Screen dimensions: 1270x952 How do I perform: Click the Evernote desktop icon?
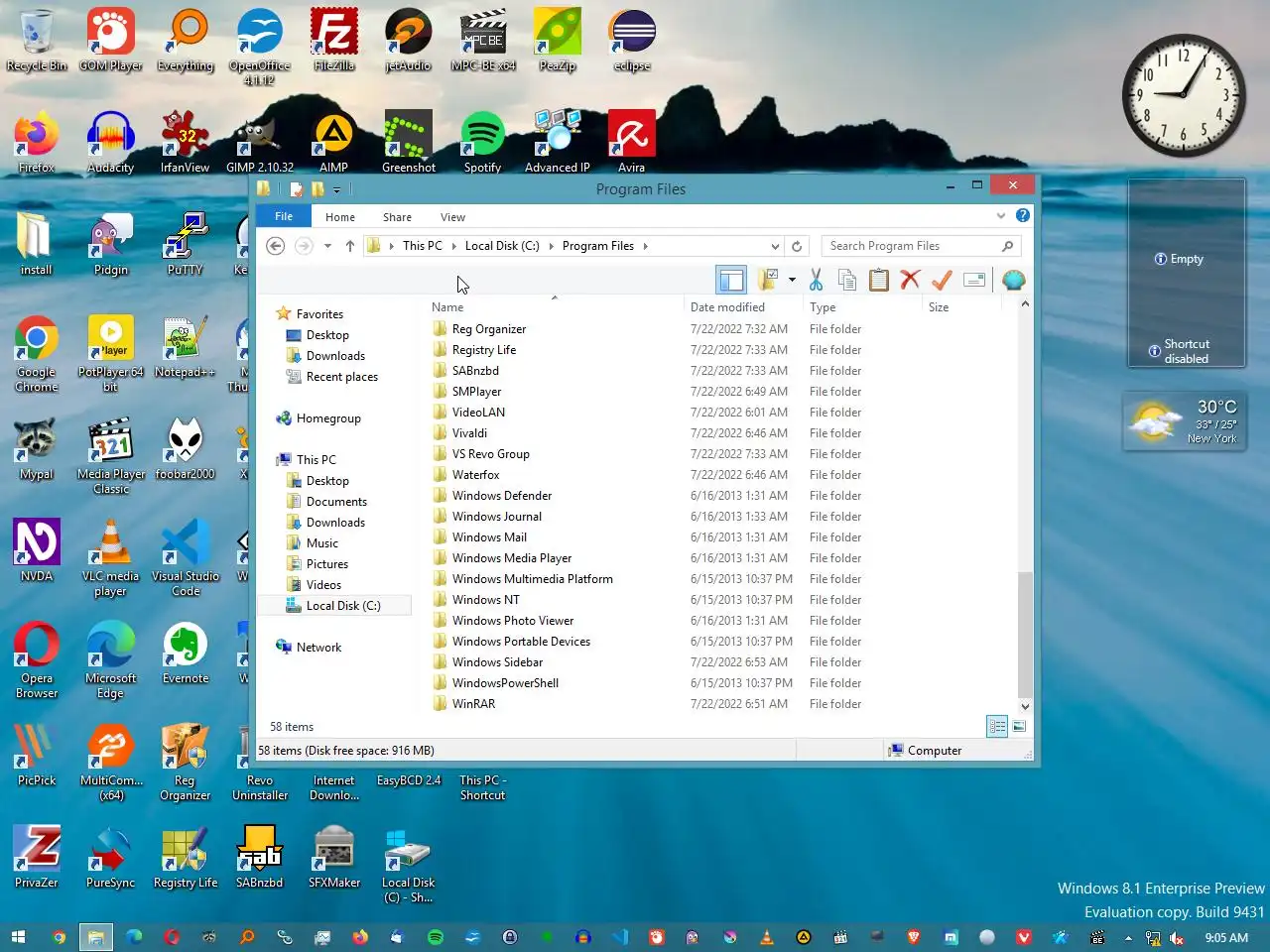[186, 654]
